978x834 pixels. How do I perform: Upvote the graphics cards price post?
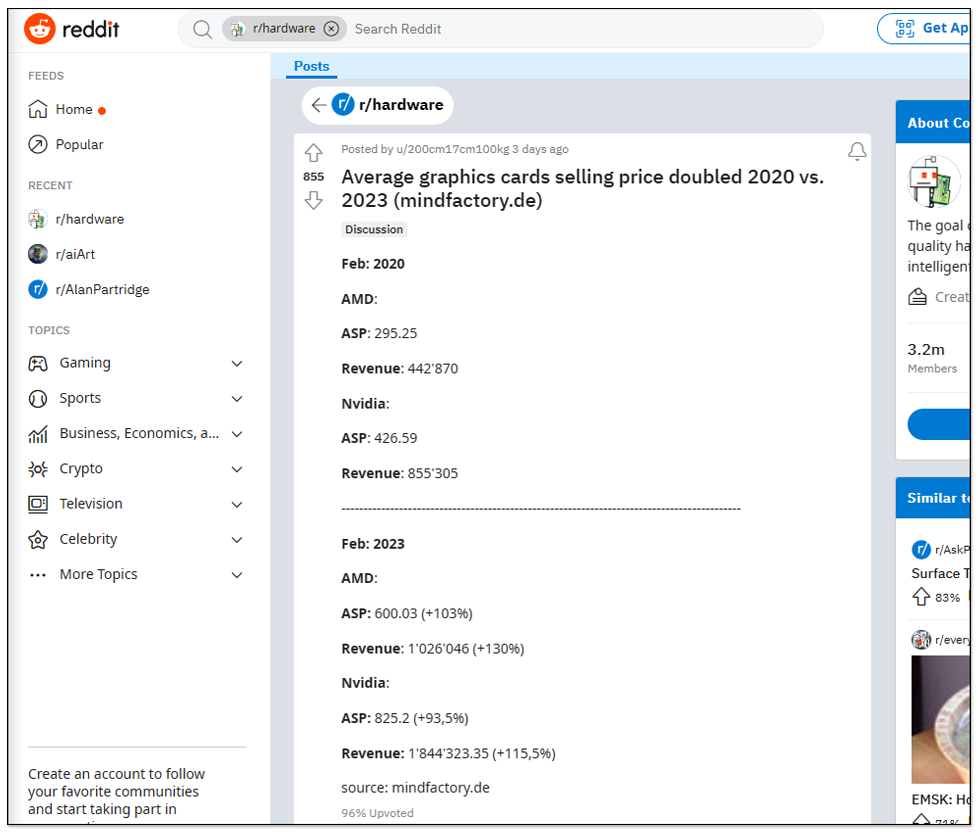click(x=313, y=153)
